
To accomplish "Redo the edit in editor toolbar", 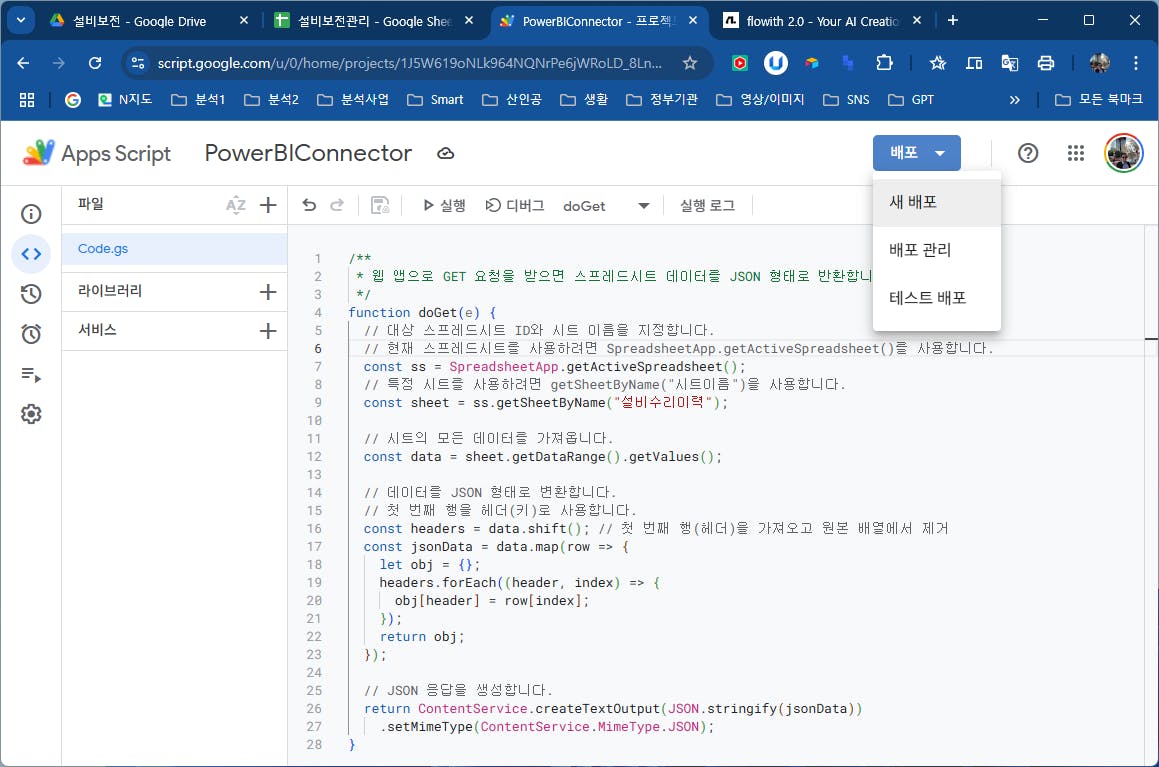I will [x=337, y=205].
